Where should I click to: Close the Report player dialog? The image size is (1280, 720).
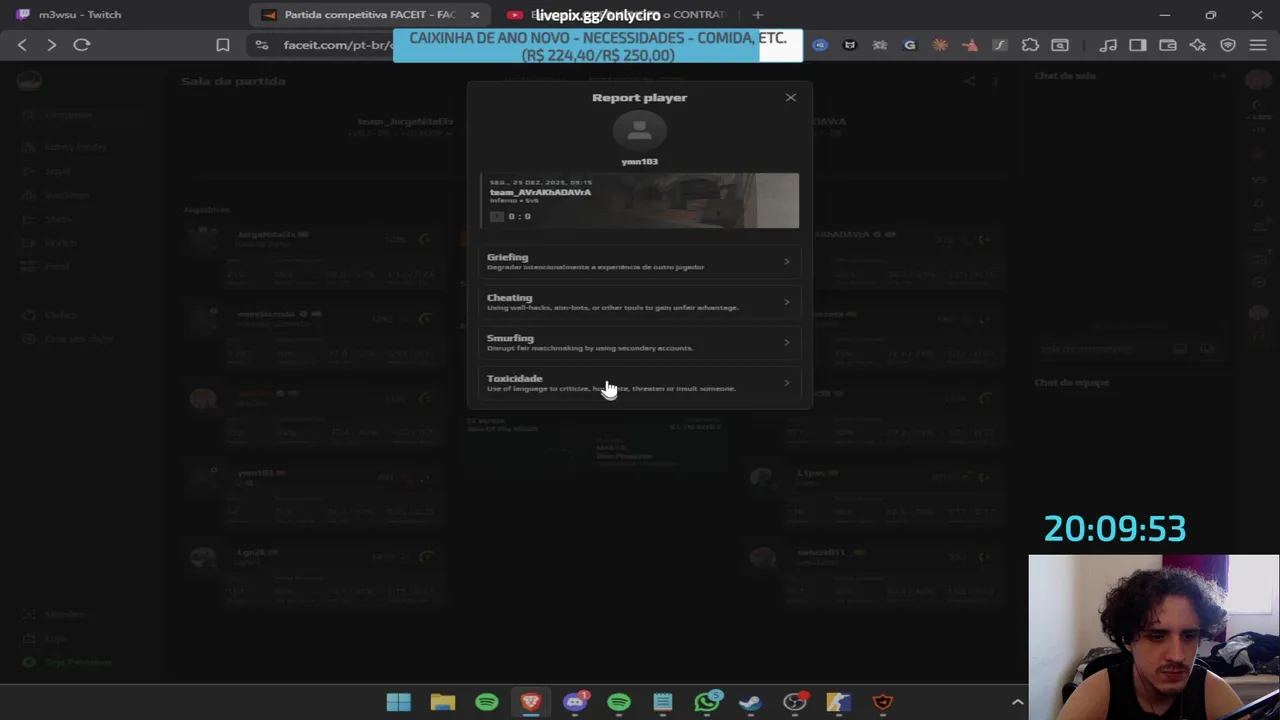(x=790, y=97)
